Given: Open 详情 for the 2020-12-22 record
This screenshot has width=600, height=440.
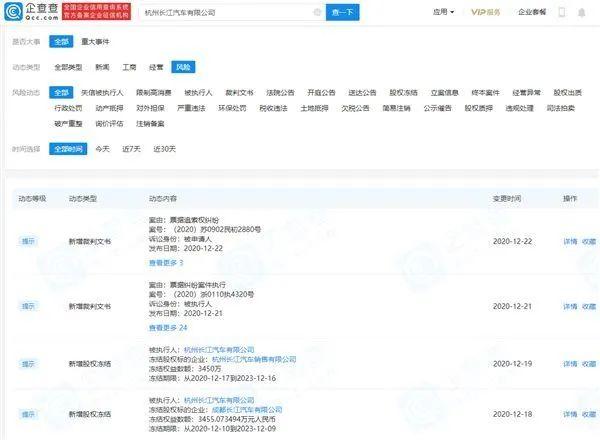Looking at the screenshot, I should coord(570,241).
